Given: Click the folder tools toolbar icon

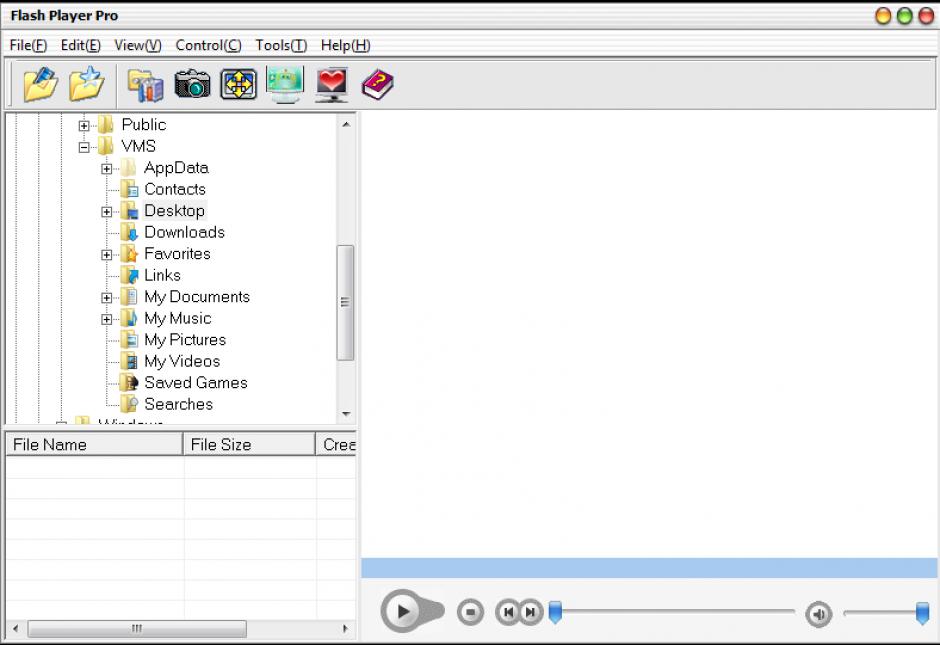Looking at the screenshot, I should coord(145,85).
